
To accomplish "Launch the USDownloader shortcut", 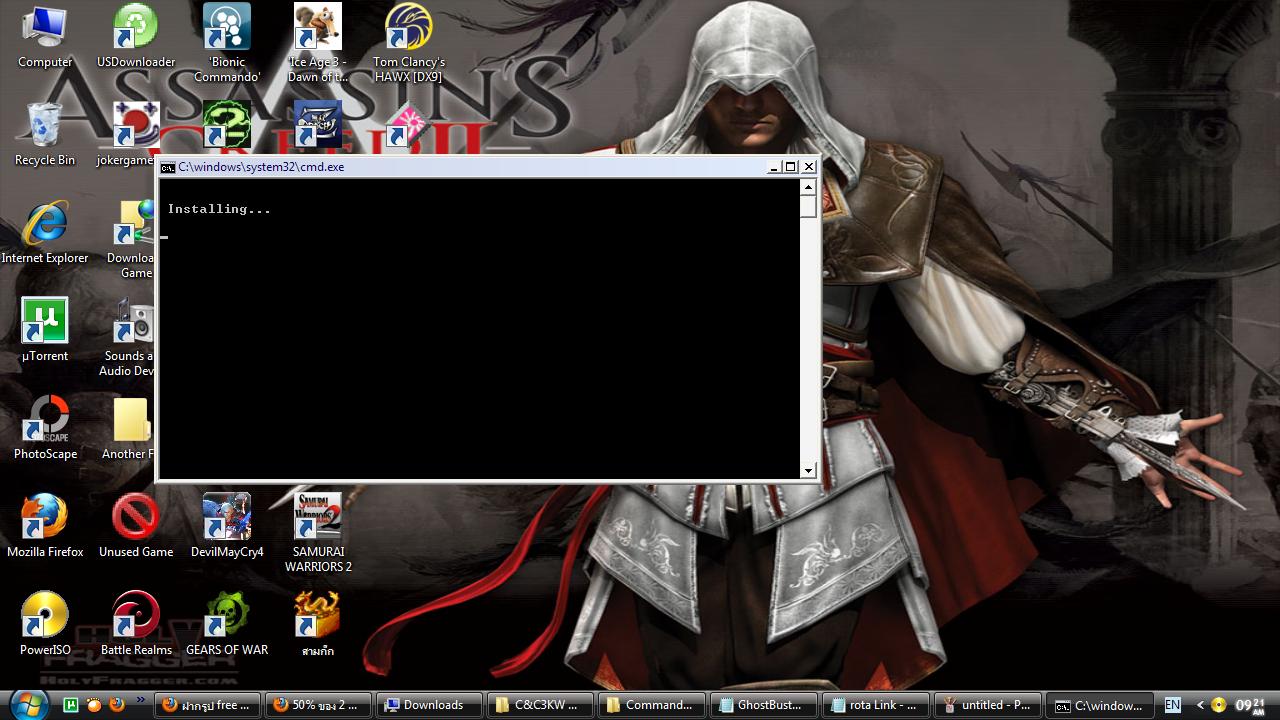I will [x=136, y=38].
